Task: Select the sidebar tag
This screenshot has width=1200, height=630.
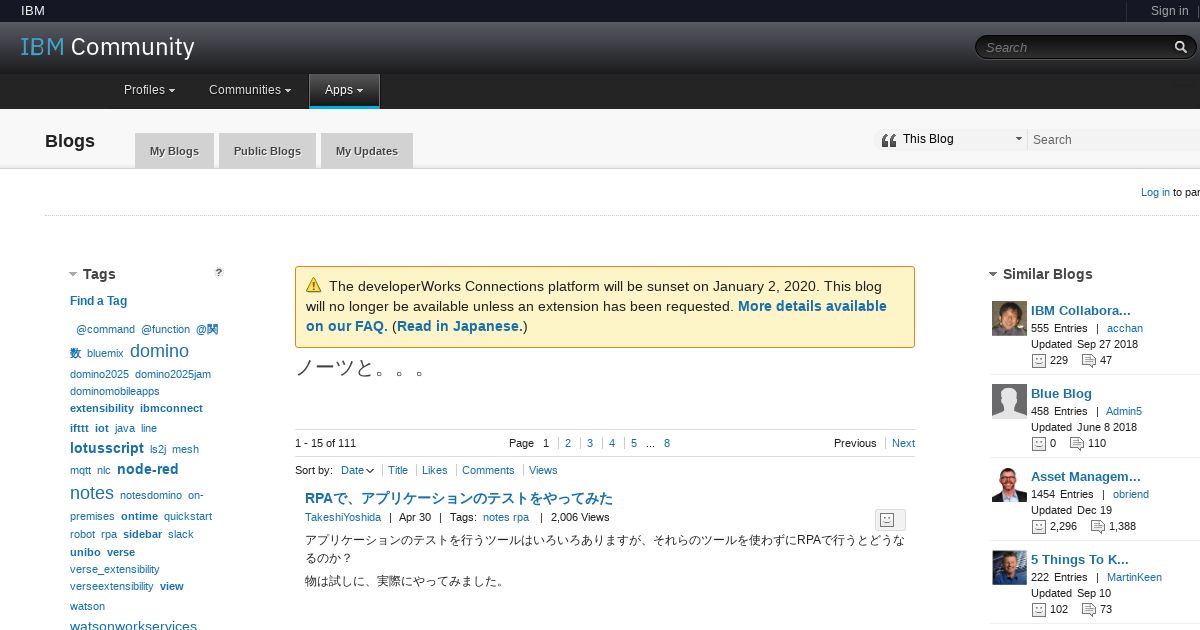Action: pos(142,534)
